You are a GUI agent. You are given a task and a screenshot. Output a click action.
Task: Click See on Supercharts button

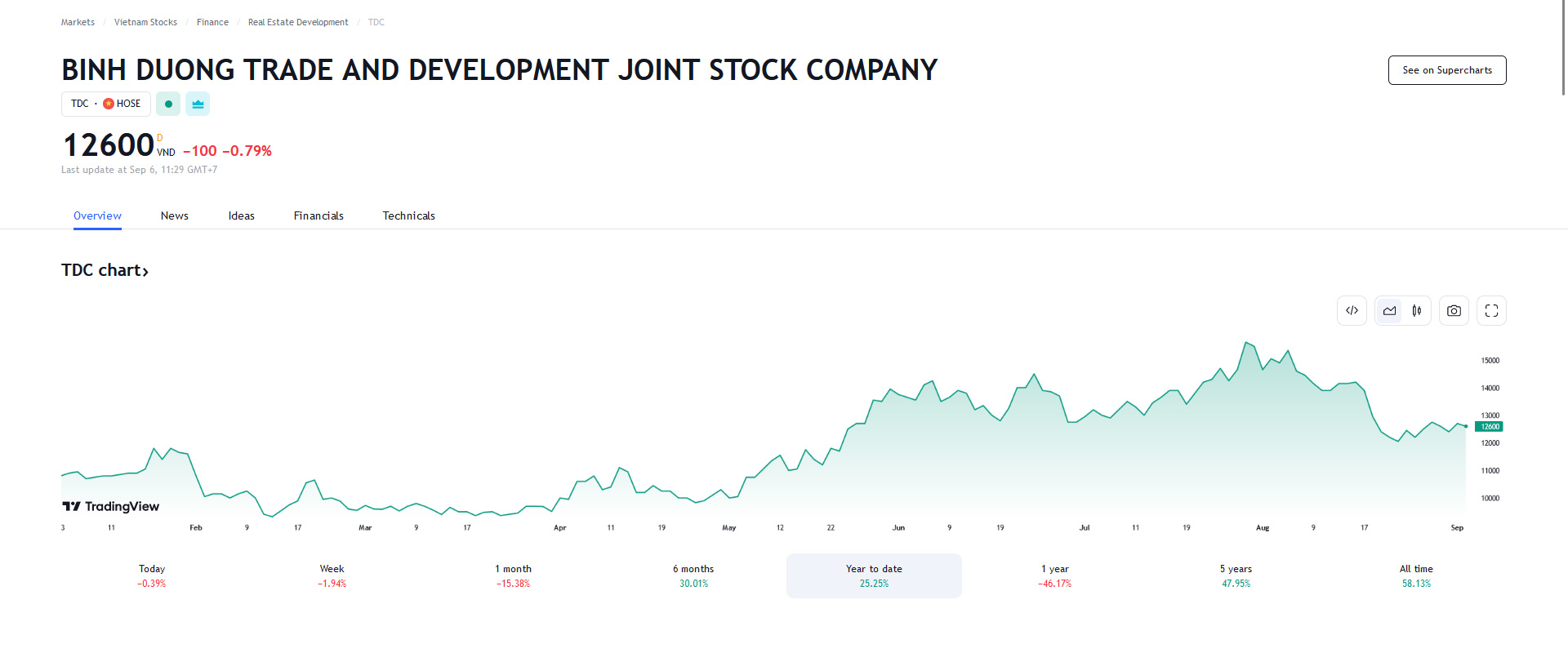[1446, 70]
